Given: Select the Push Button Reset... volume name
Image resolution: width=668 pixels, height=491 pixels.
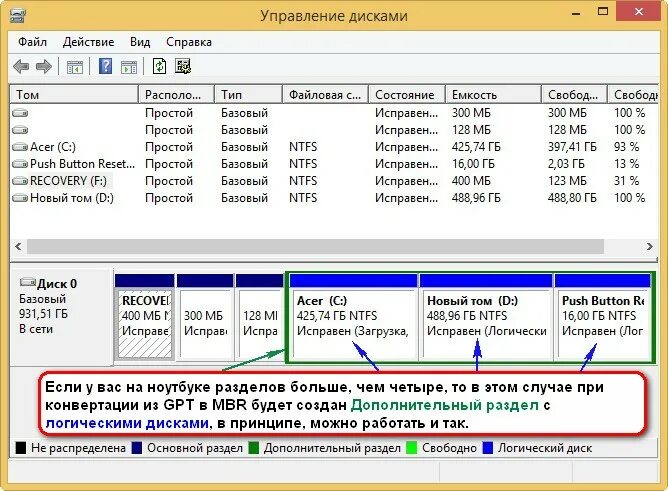Looking at the screenshot, I should click(x=82, y=164).
